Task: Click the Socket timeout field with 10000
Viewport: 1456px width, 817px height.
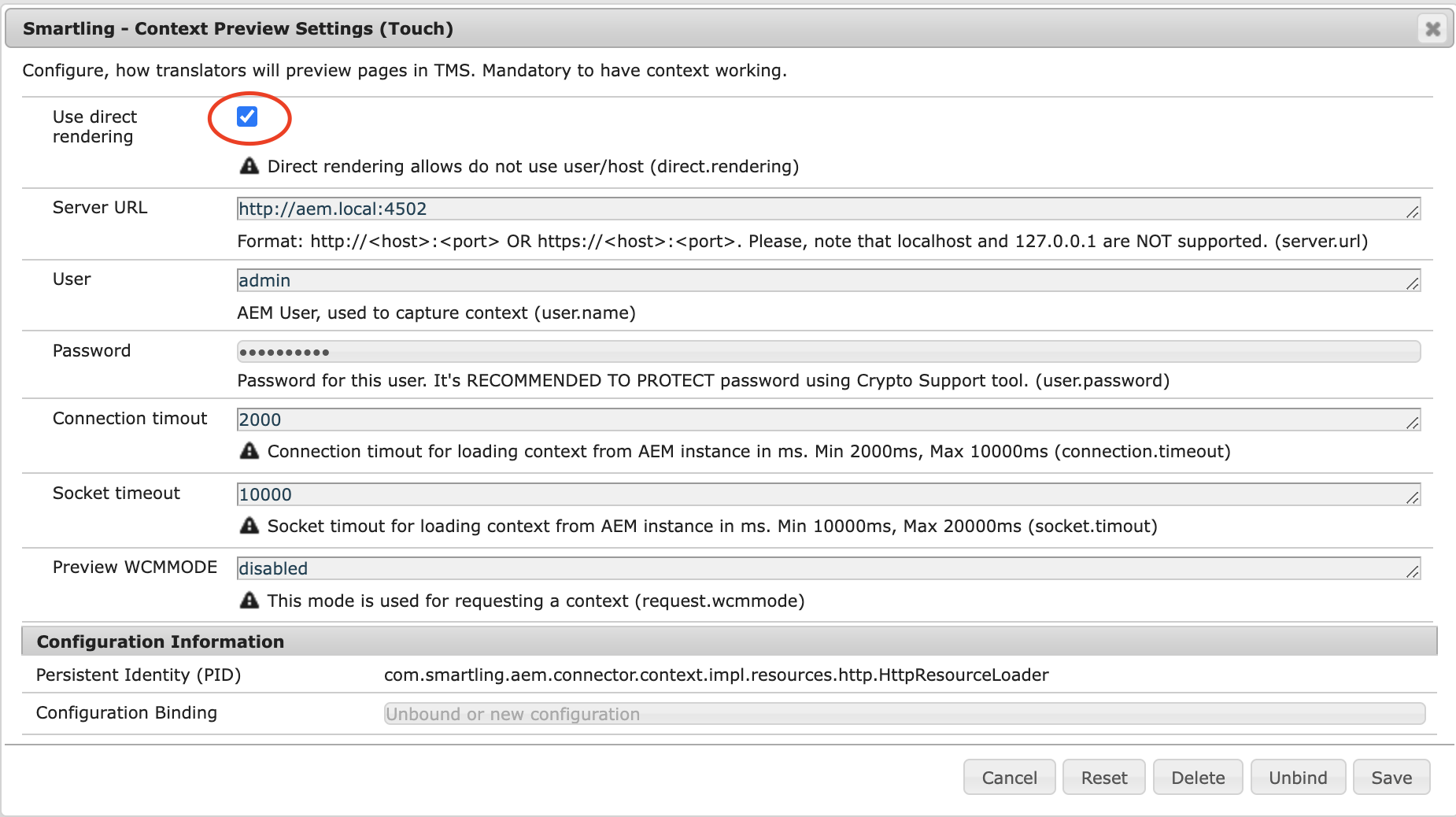Action: click(x=829, y=494)
